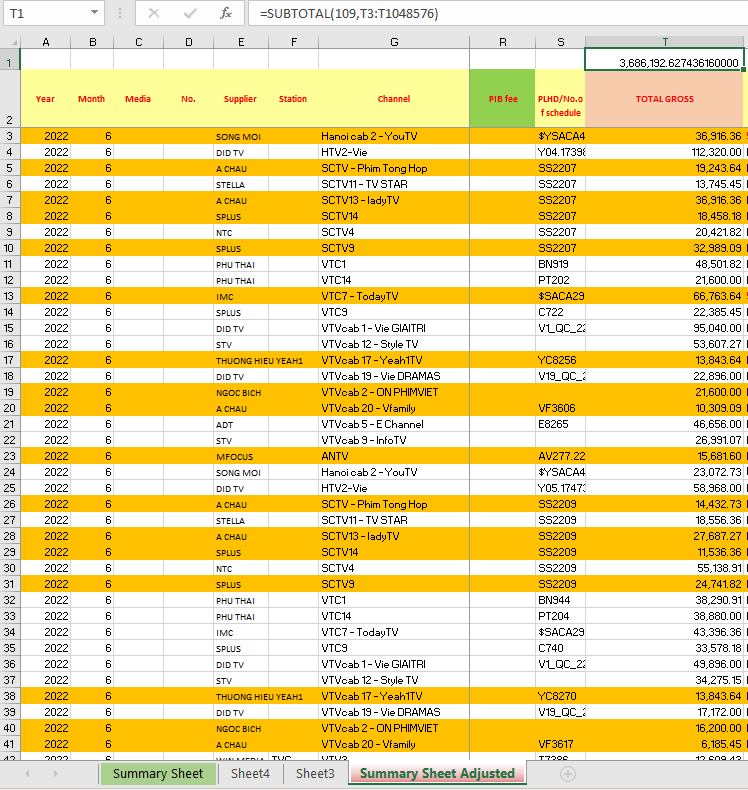Click the STELLA cell in row 6
Image resolution: width=748 pixels, height=790 pixels.
(241, 184)
